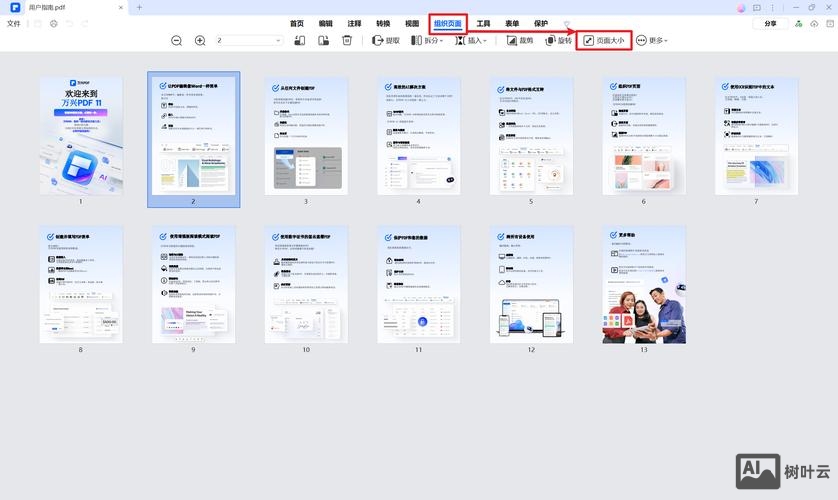This screenshot has width=838, height=500.
Task: Open the 更多 (More) dropdown
Action: click(652, 41)
